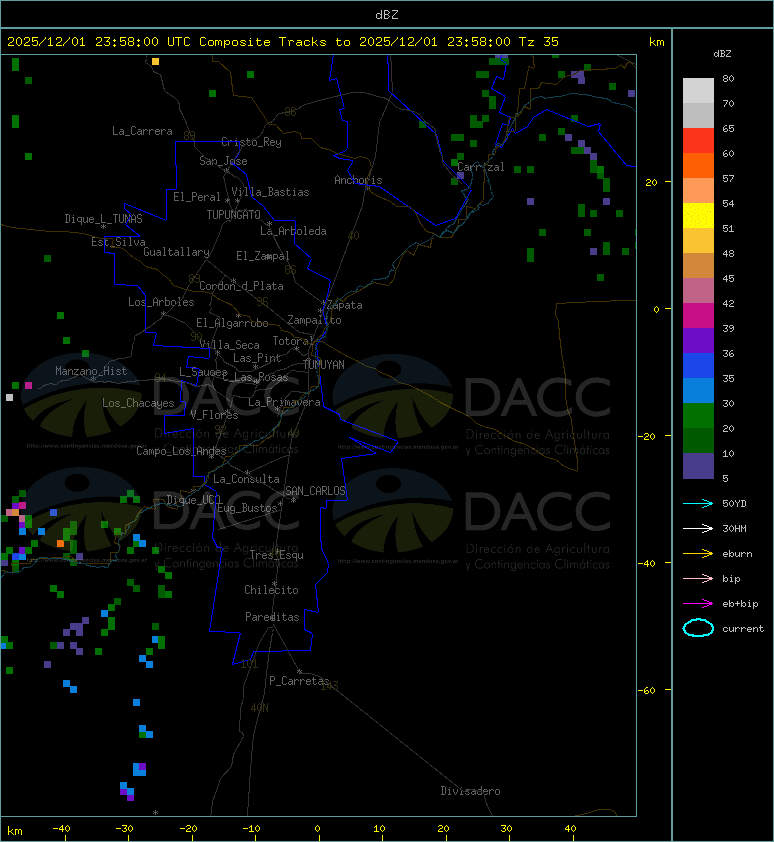Click the Manzano_Hist place label
The height and width of the screenshot is (842, 774).
coord(91,371)
